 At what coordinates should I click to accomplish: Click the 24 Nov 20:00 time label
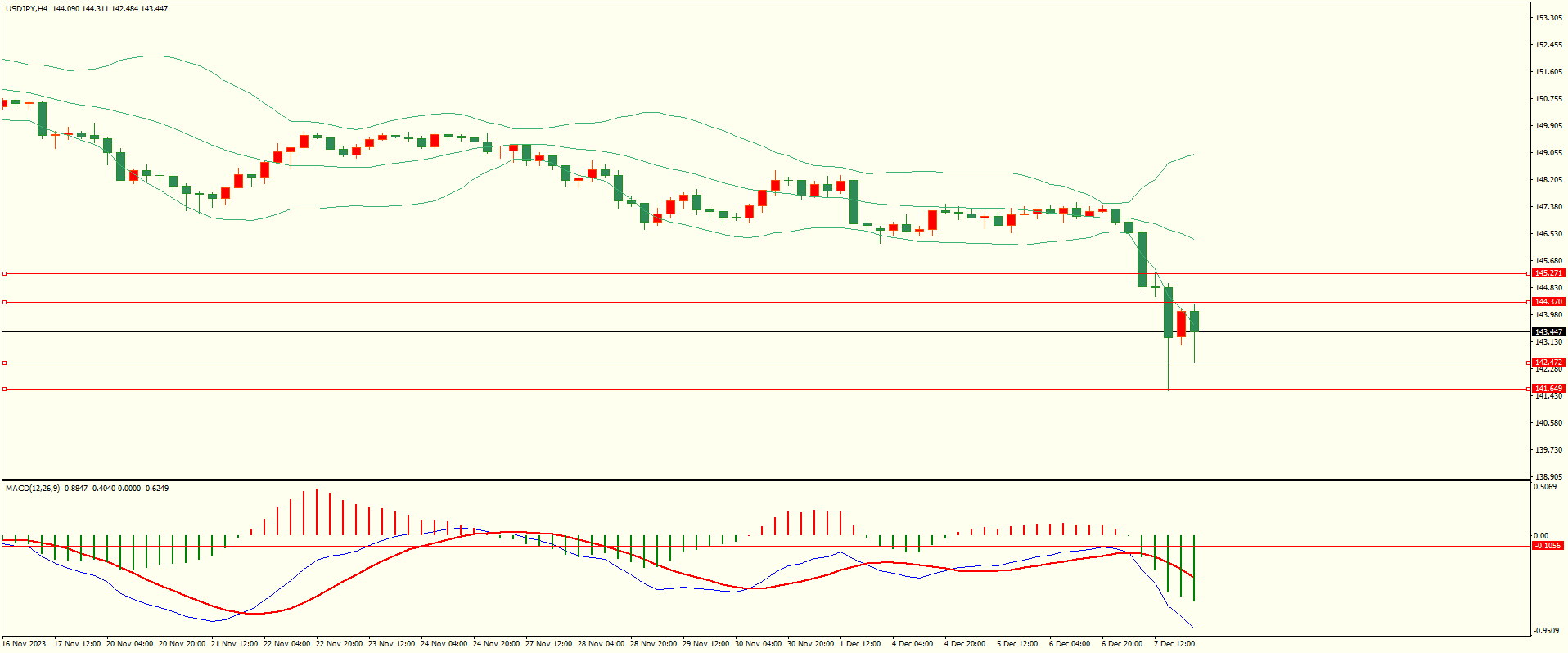[496, 644]
